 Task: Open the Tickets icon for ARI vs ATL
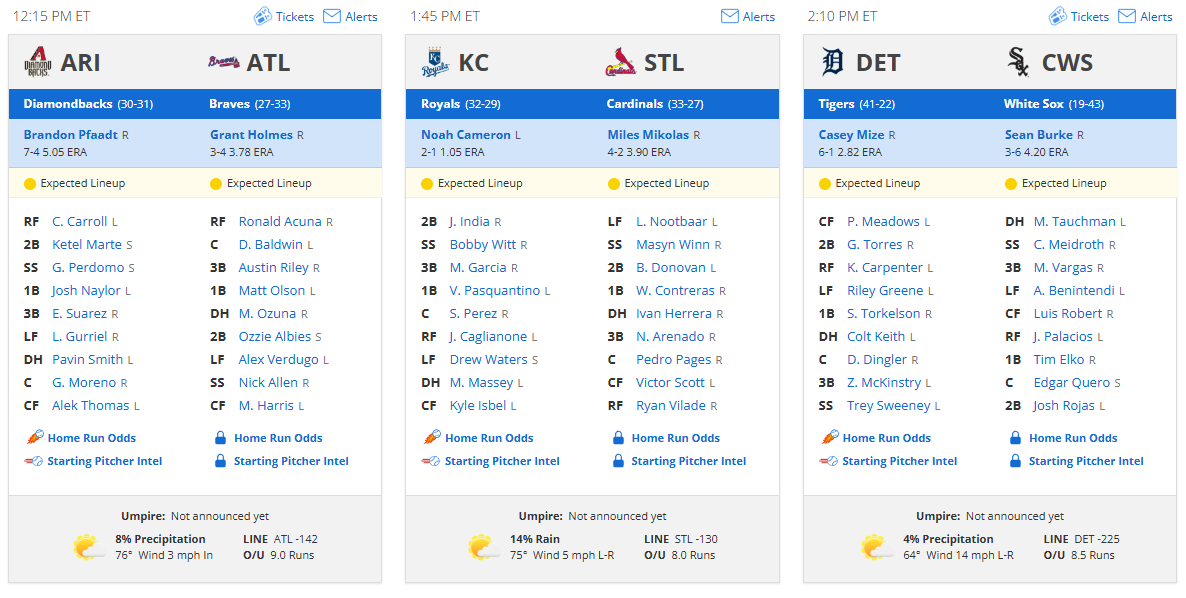(262, 16)
